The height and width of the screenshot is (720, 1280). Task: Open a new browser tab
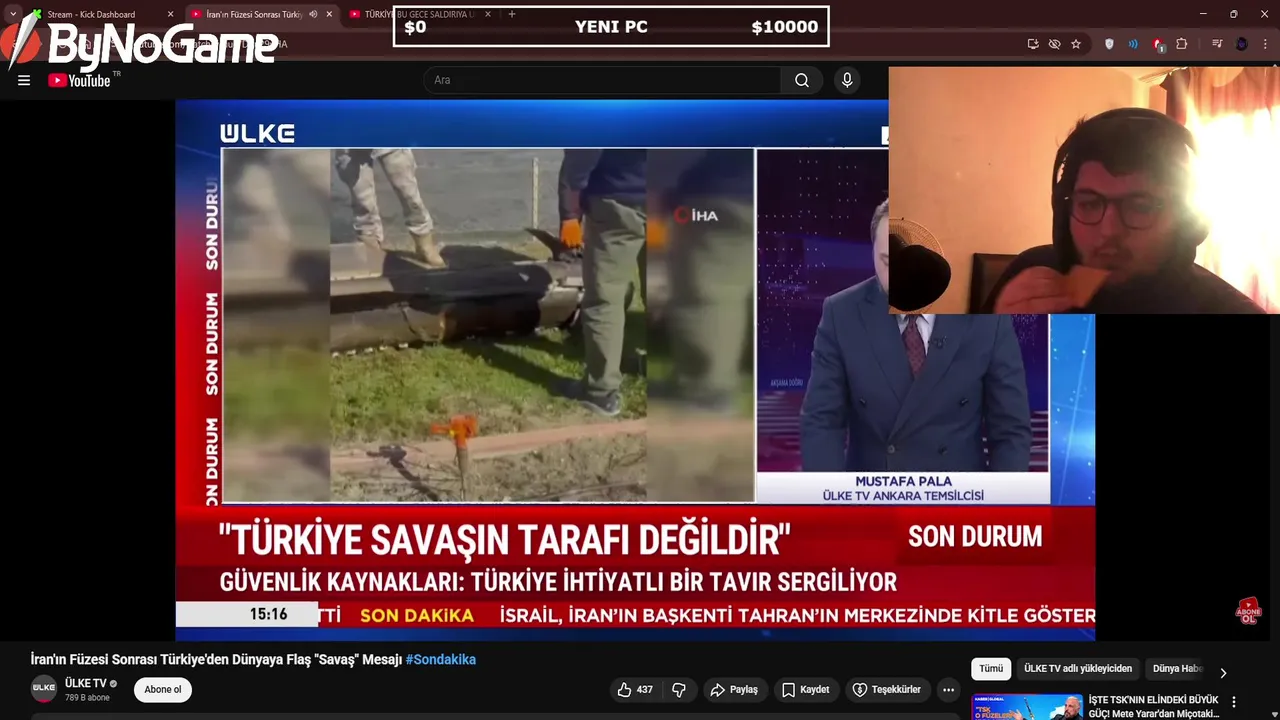[512, 14]
